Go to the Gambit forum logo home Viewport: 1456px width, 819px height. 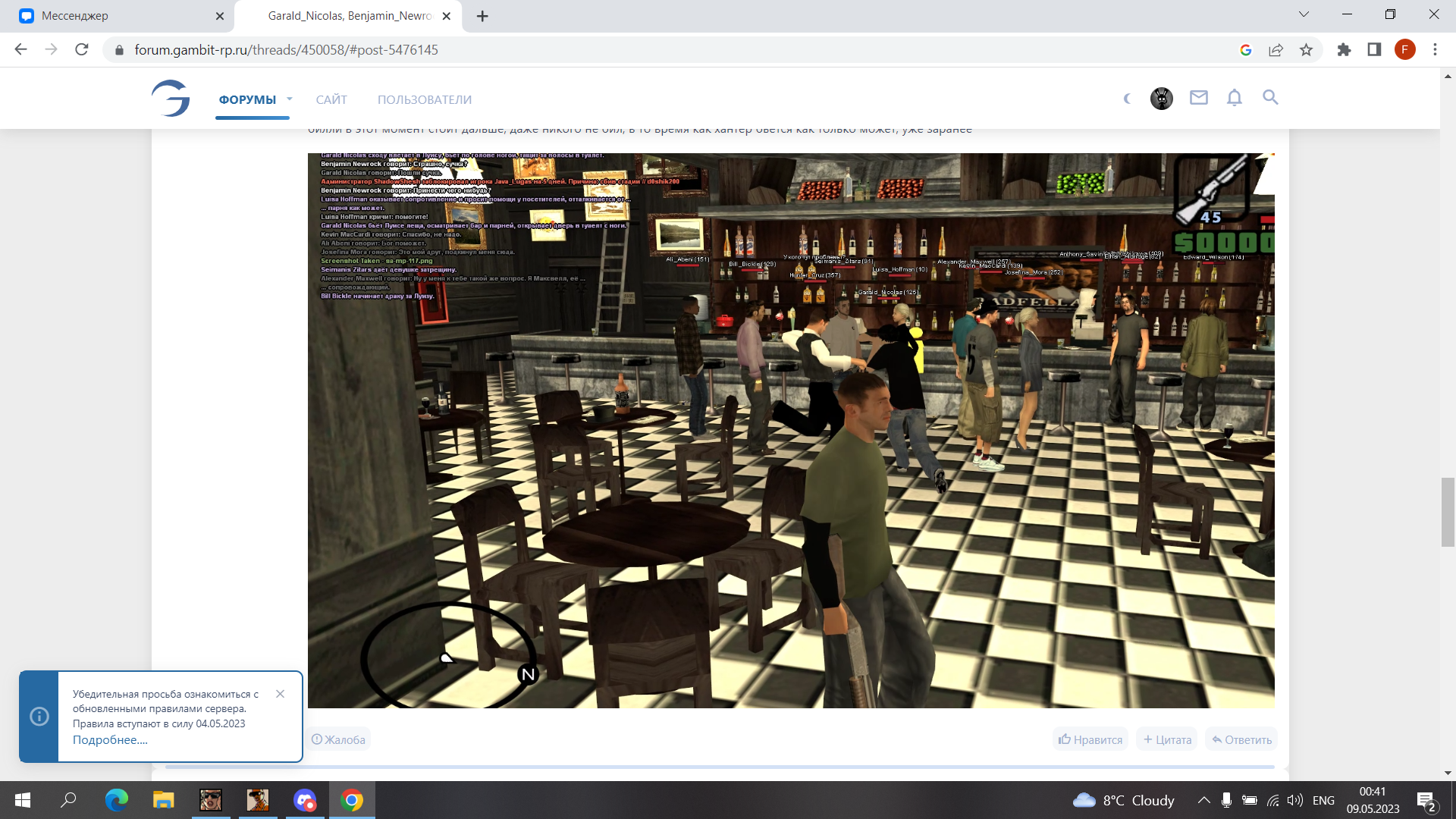(x=171, y=99)
